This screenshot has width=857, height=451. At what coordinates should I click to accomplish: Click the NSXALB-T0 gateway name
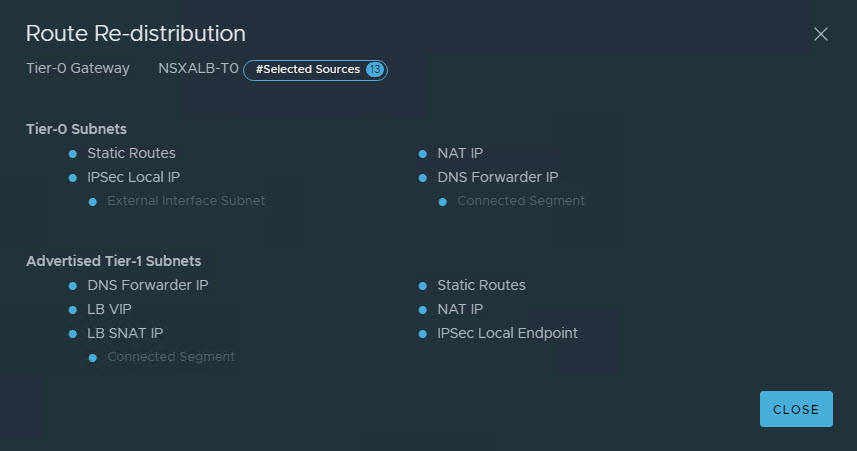pyautogui.click(x=198, y=69)
